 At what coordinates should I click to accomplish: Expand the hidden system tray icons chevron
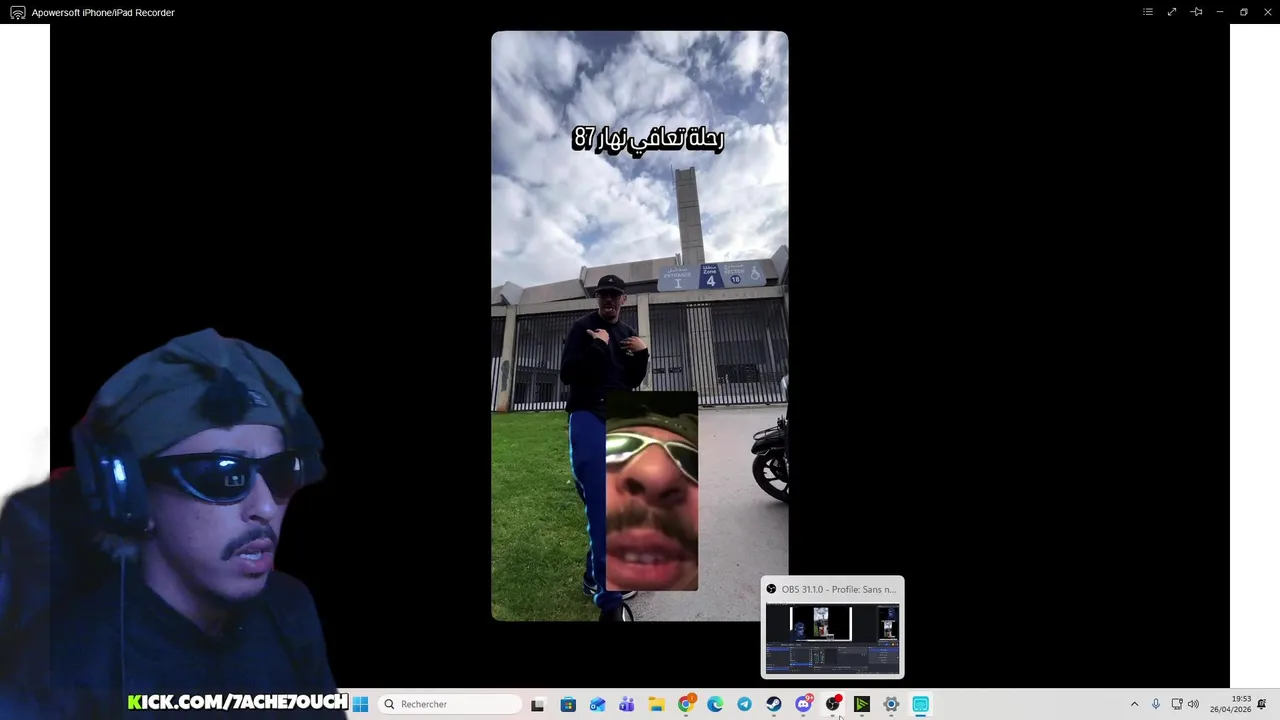click(x=1134, y=704)
